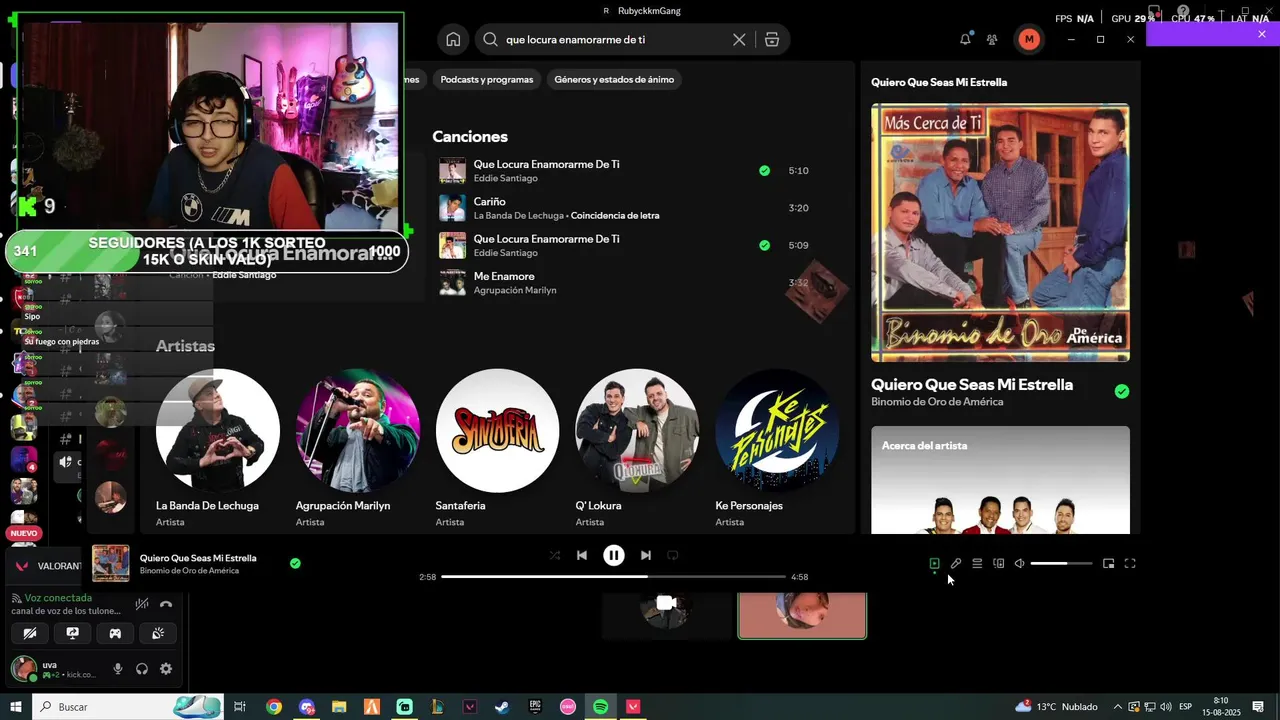1280x720 pixels.
Task: Adjust the Spotify volume slider
Action: 1061,563
